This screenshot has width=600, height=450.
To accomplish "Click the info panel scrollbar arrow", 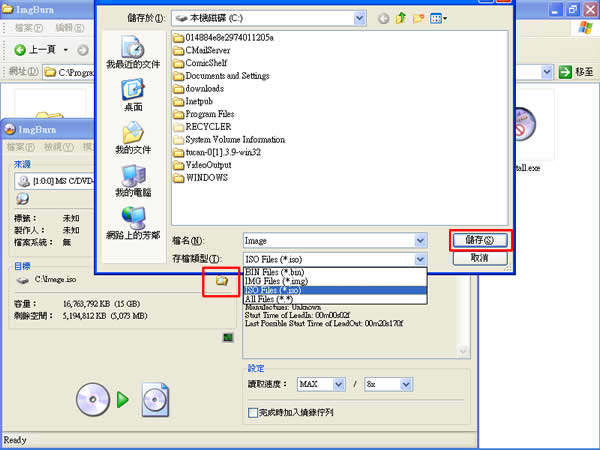I will [463, 351].
